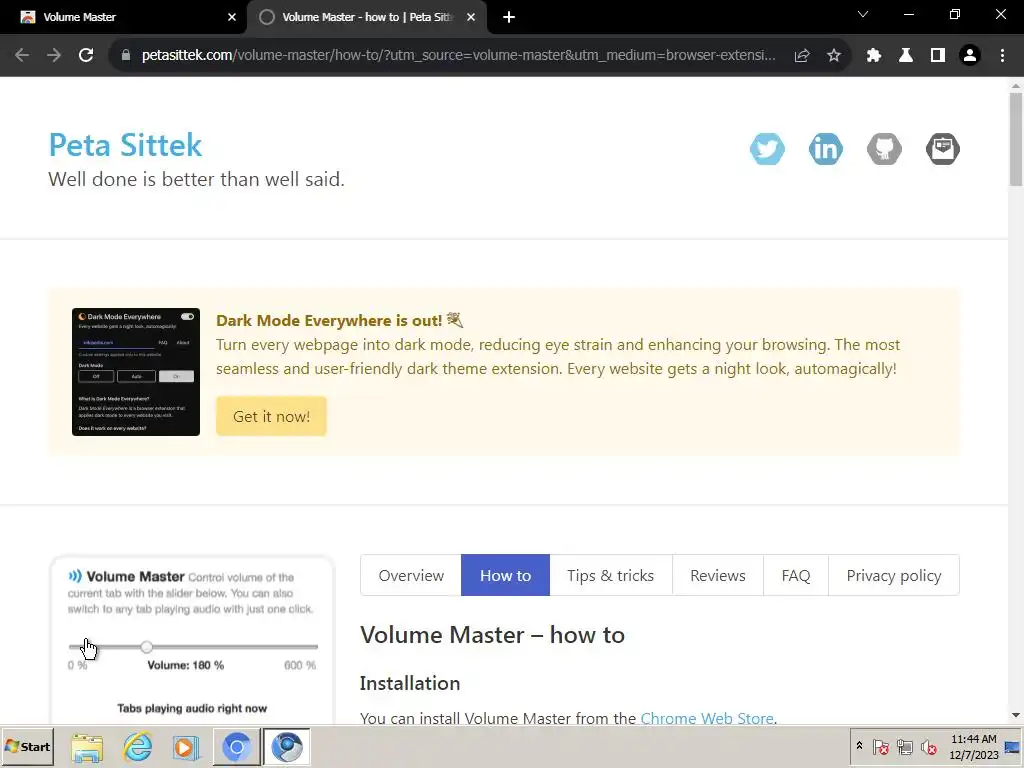Switch to the Overview tab

(x=411, y=575)
